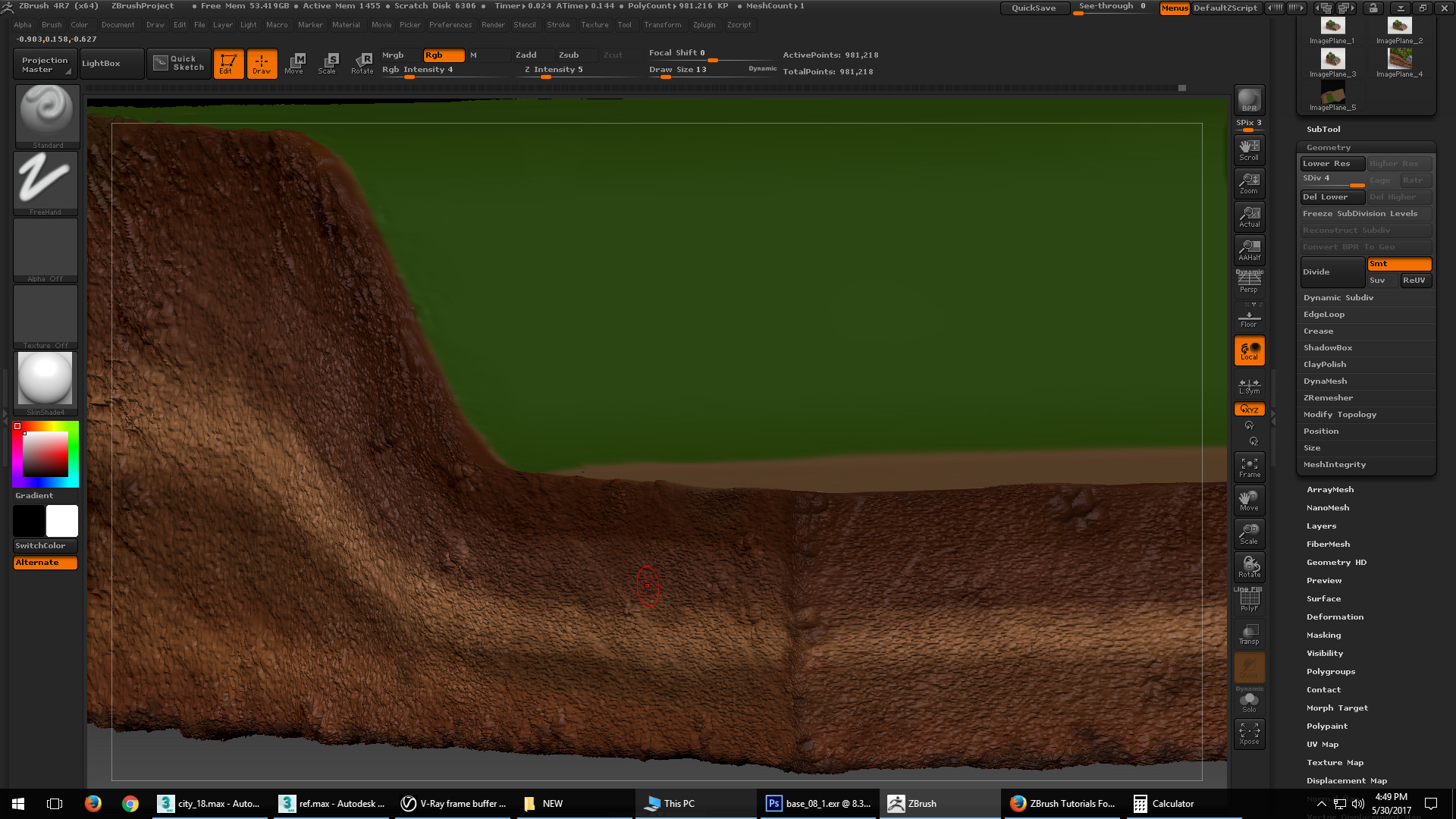The width and height of the screenshot is (1456, 819).
Task: Click the Xpose icon
Action: pos(1249,733)
